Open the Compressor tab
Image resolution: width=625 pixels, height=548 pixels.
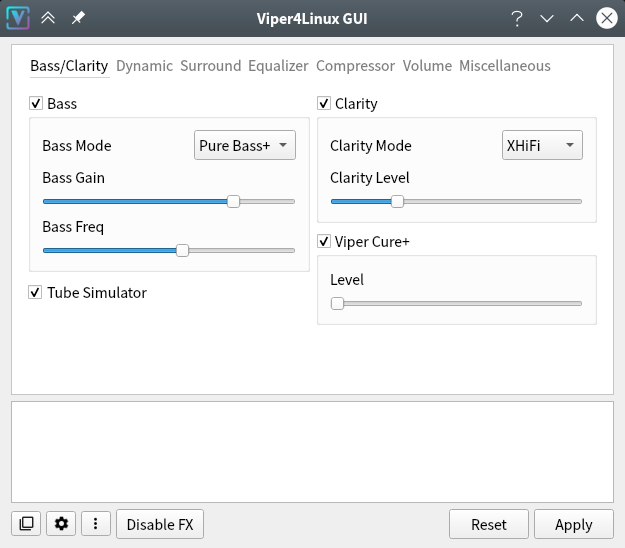coord(355,66)
